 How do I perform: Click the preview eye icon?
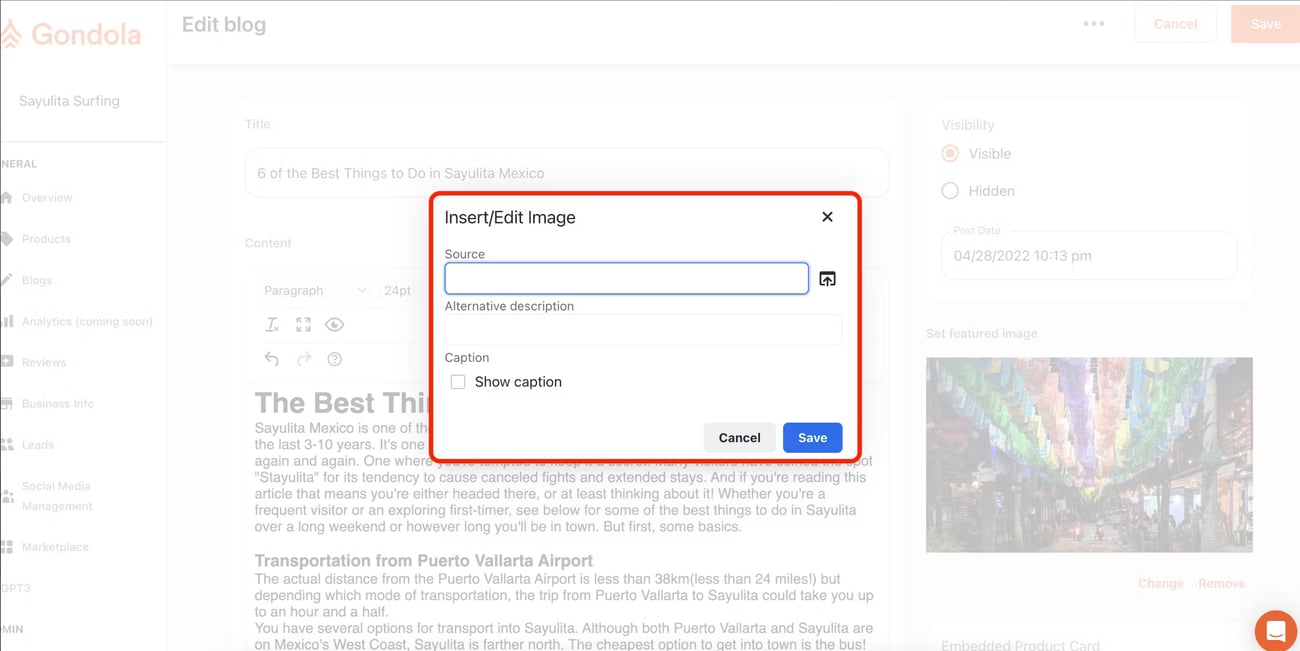click(x=335, y=325)
